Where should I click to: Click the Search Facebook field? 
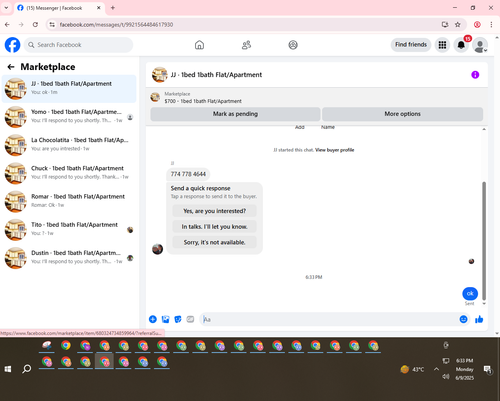coord(78,45)
